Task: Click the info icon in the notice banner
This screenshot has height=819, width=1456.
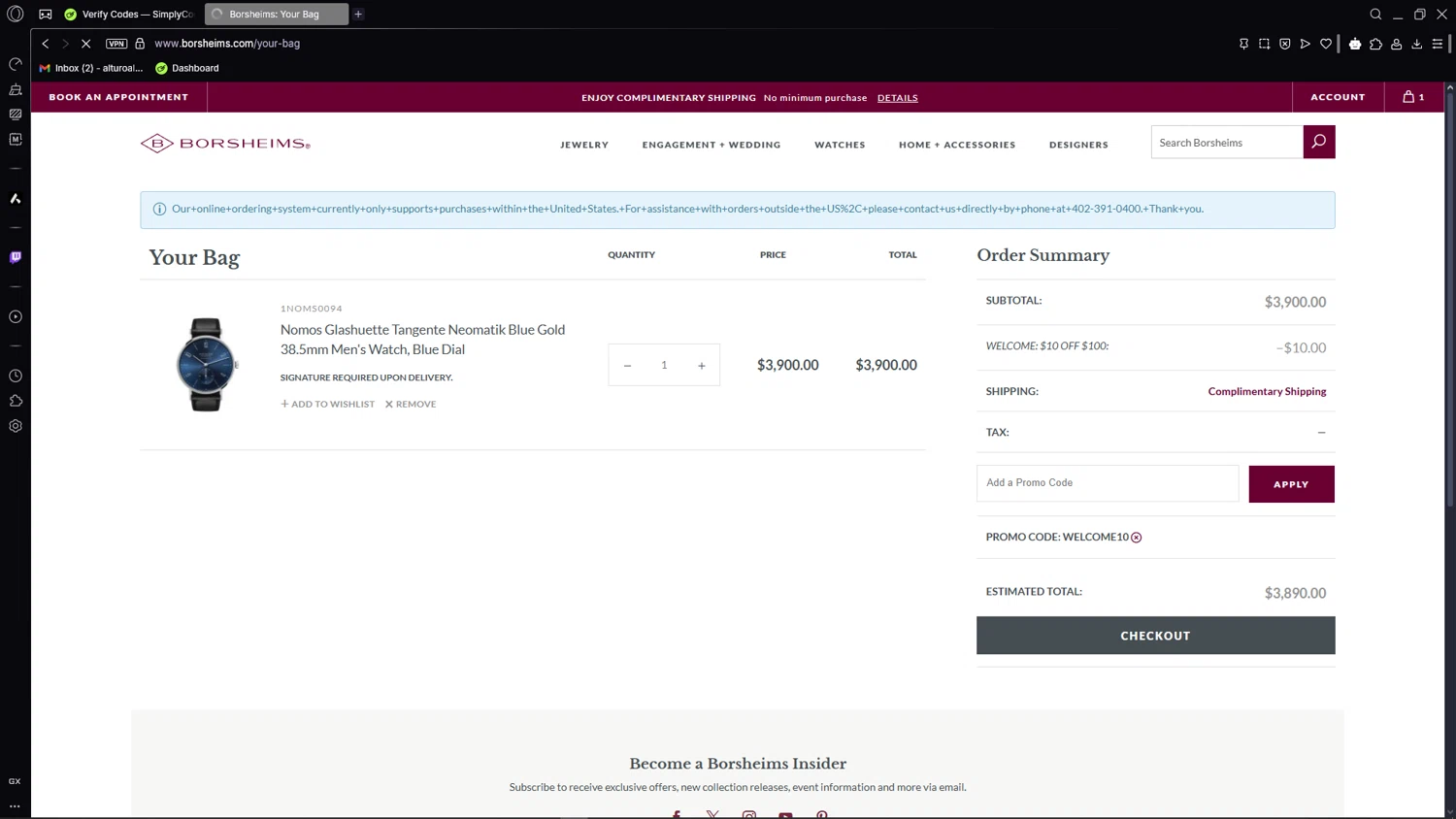Action: pos(159,210)
